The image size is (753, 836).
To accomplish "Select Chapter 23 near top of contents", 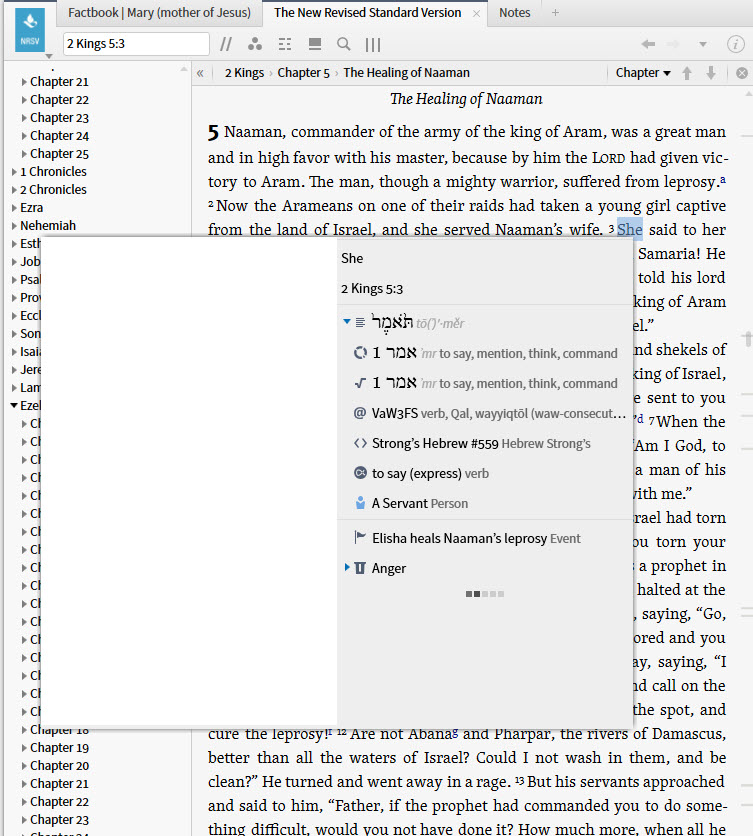I will coord(59,118).
